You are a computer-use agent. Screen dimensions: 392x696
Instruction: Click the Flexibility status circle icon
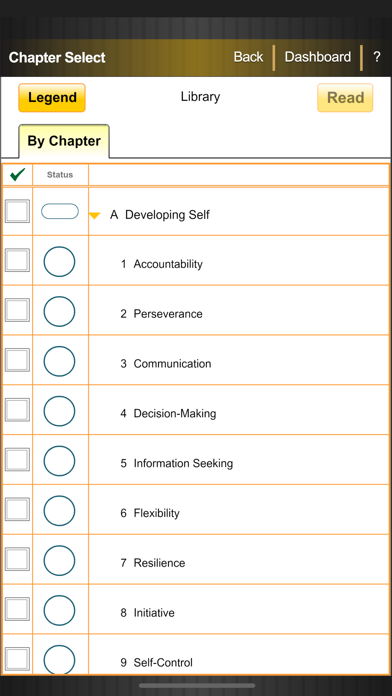[x=59, y=511]
